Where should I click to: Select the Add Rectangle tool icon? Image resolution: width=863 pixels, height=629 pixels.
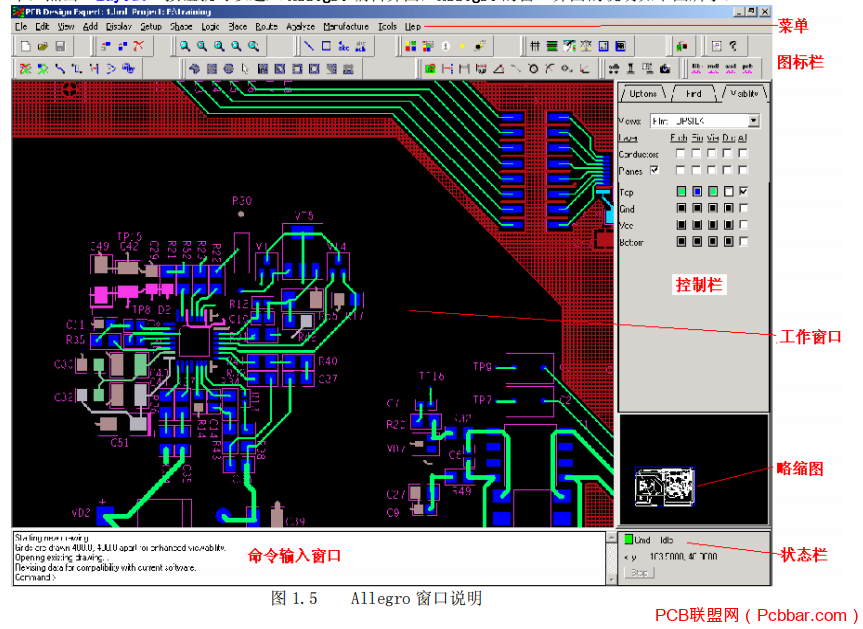pyautogui.click(x=326, y=46)
